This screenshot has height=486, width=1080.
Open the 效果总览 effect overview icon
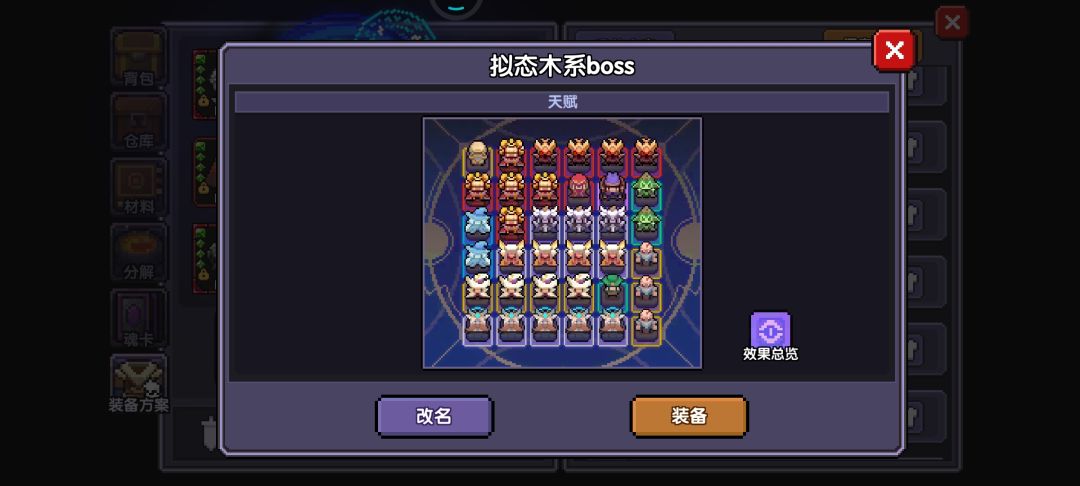coord(770,337)
